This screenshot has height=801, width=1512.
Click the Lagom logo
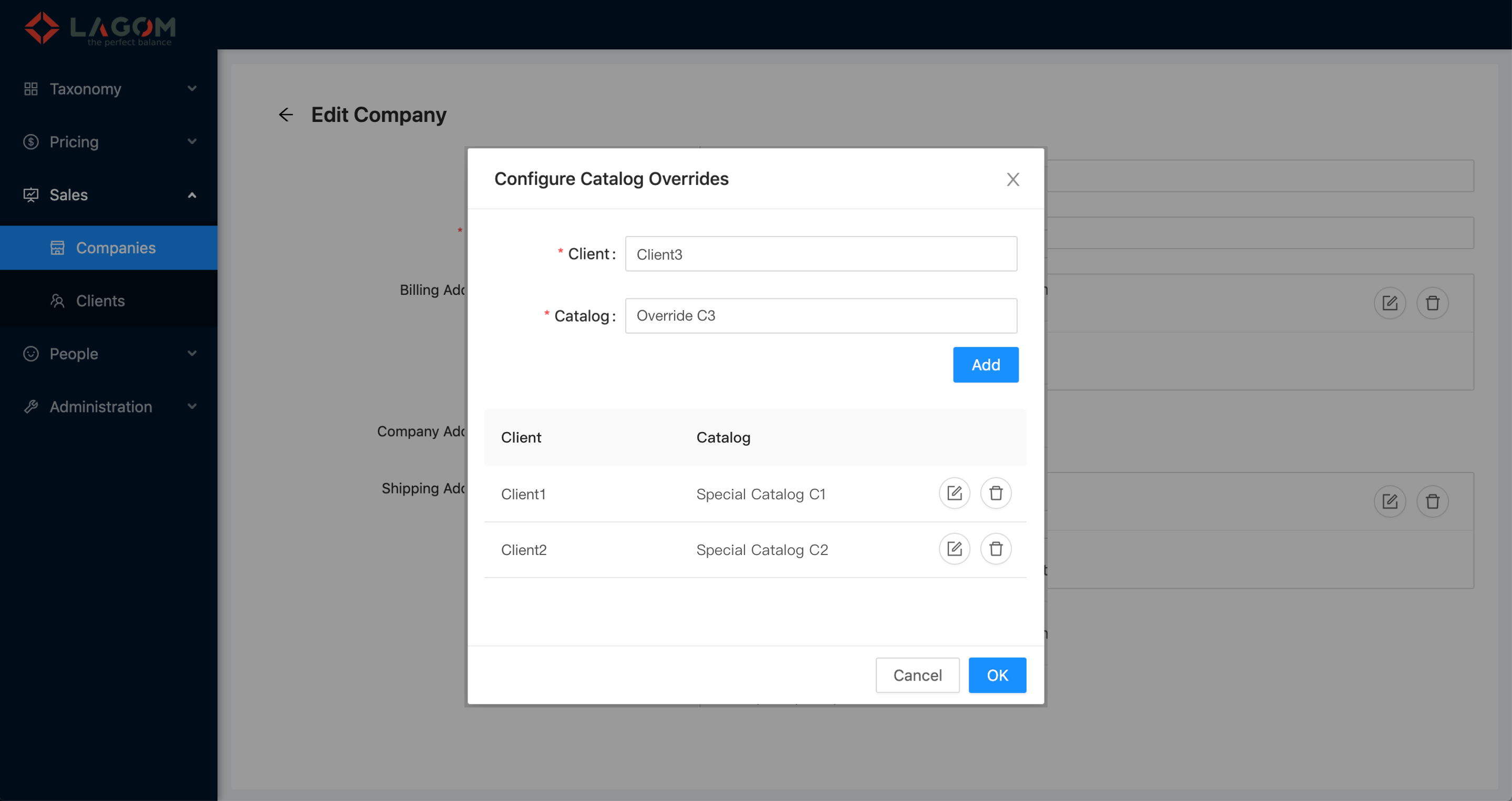click(x=100, y=28)
